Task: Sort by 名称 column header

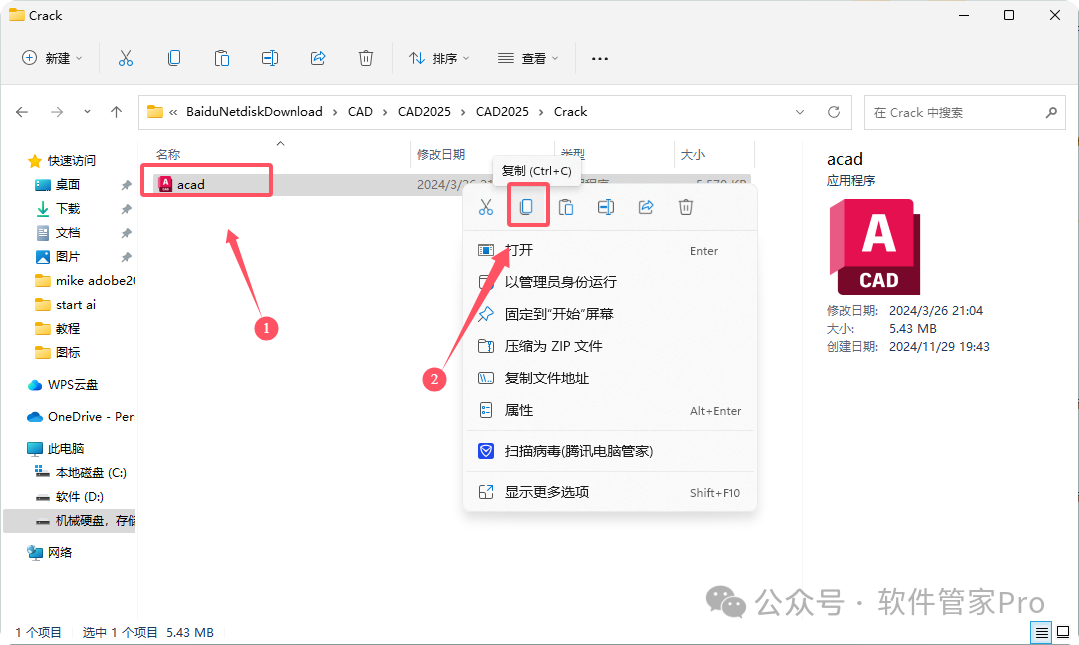Action: 168,155
